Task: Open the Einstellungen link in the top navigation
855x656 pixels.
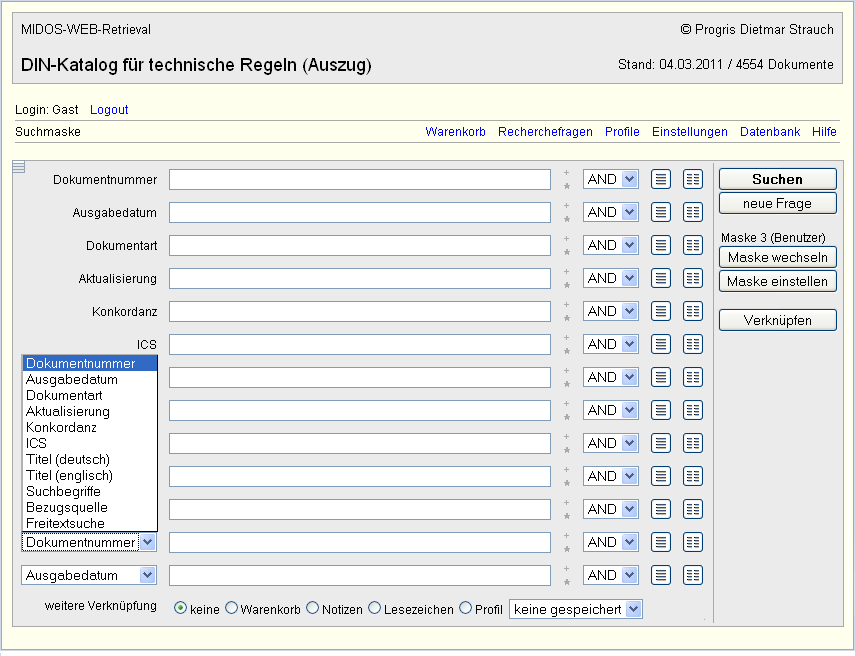Action: [689, 132]
